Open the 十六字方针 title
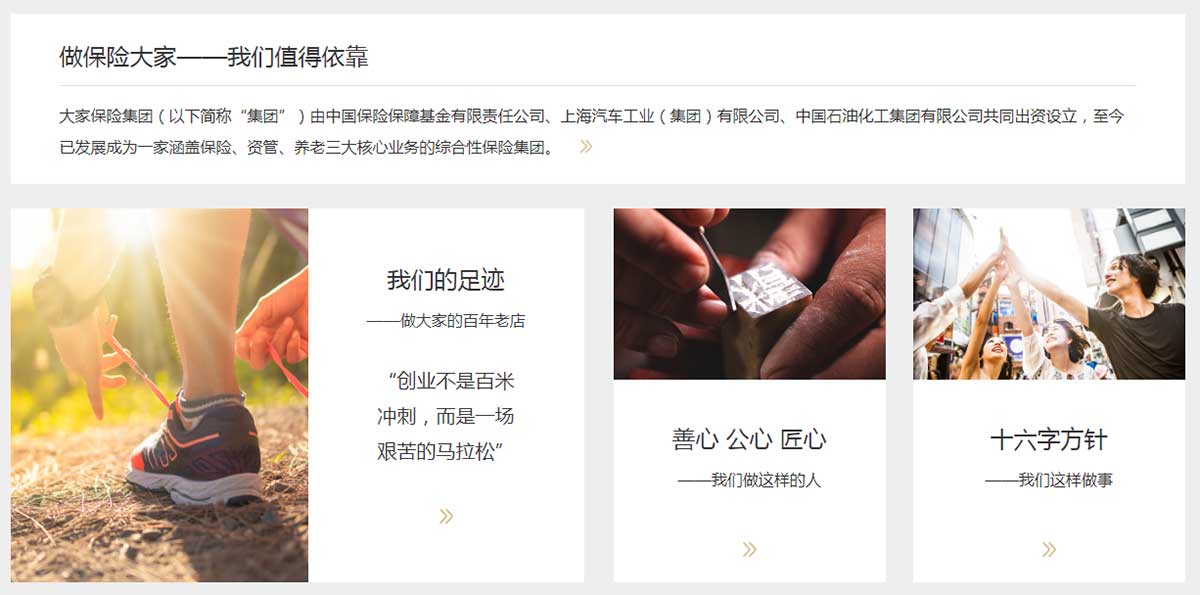Screen dimensions: 1200x595 [x=1048, y=439]
